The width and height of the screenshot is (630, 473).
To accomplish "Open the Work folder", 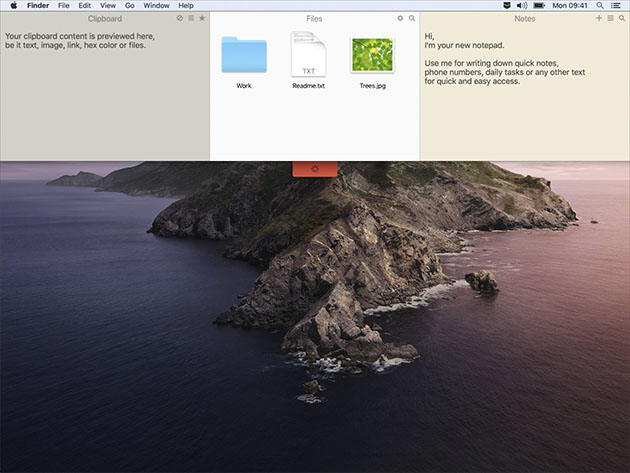I will [x=244, y=56].
